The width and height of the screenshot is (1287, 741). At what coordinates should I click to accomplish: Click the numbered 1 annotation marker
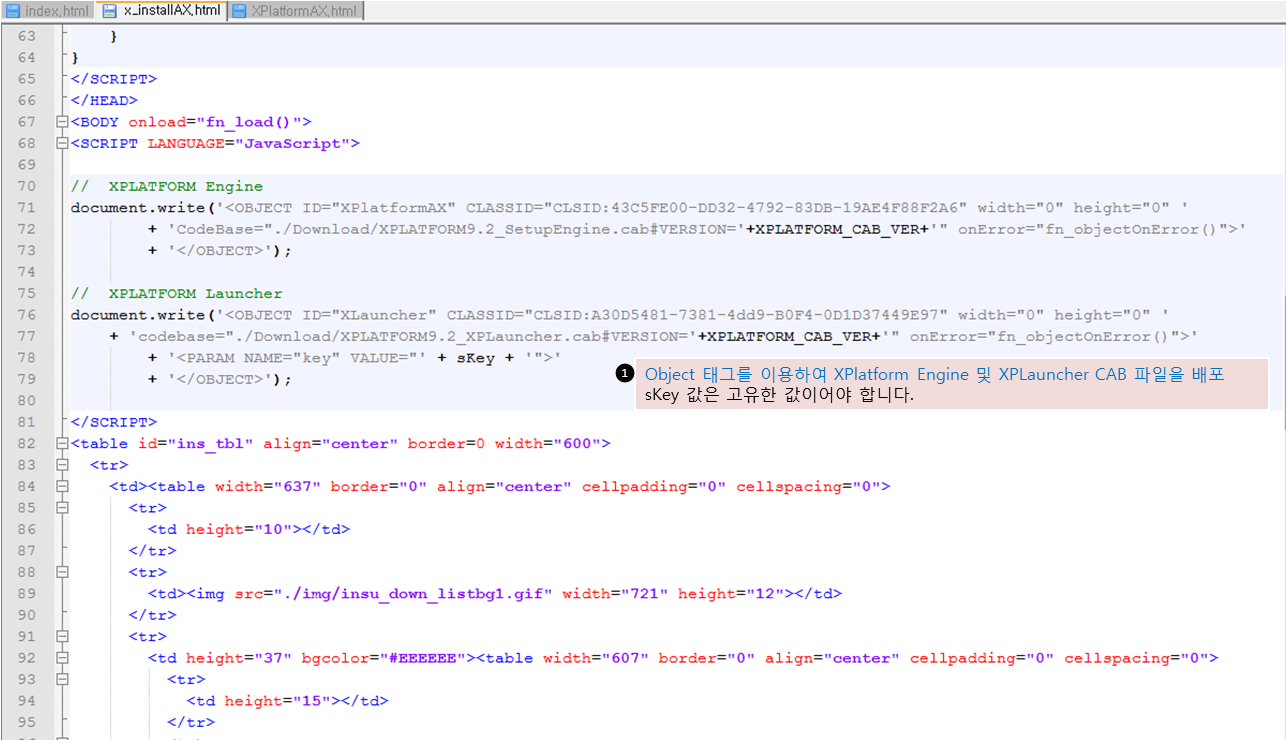tap(625, 374)
